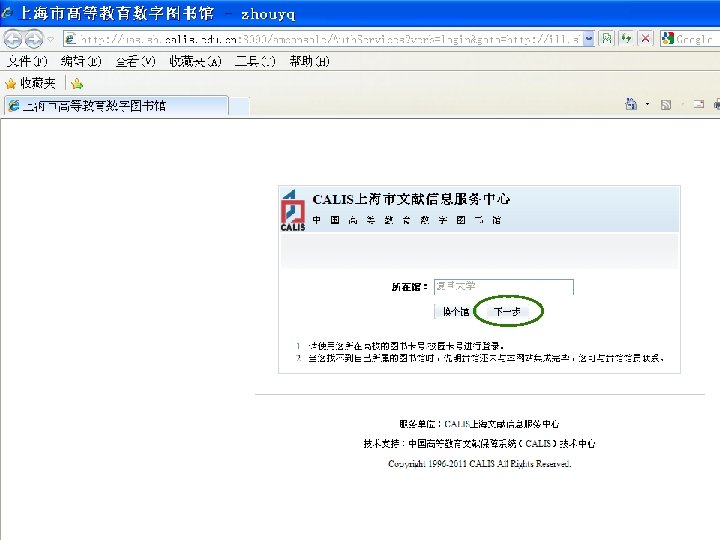Open the 文件(F) menu

(x=27, y=61)
